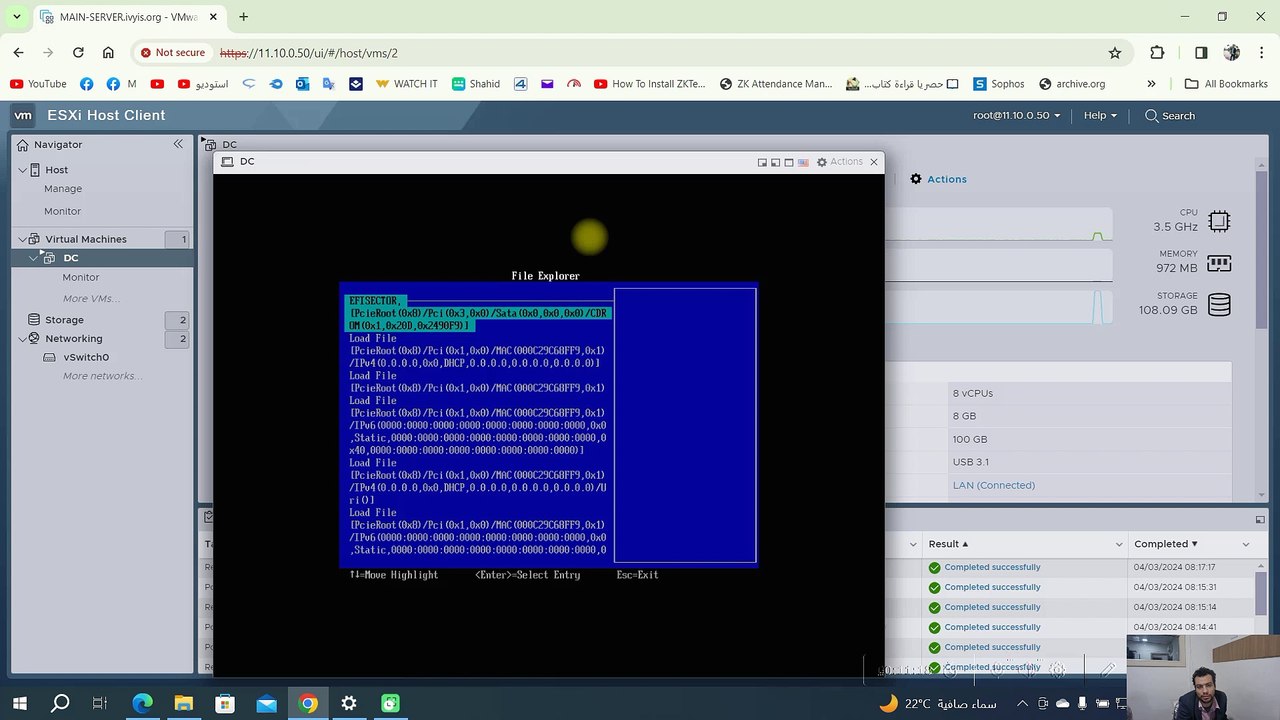Open the WATCH IT bookmark
The height and width of the screenshot is (720, 1280).
(x=406, y=84)
